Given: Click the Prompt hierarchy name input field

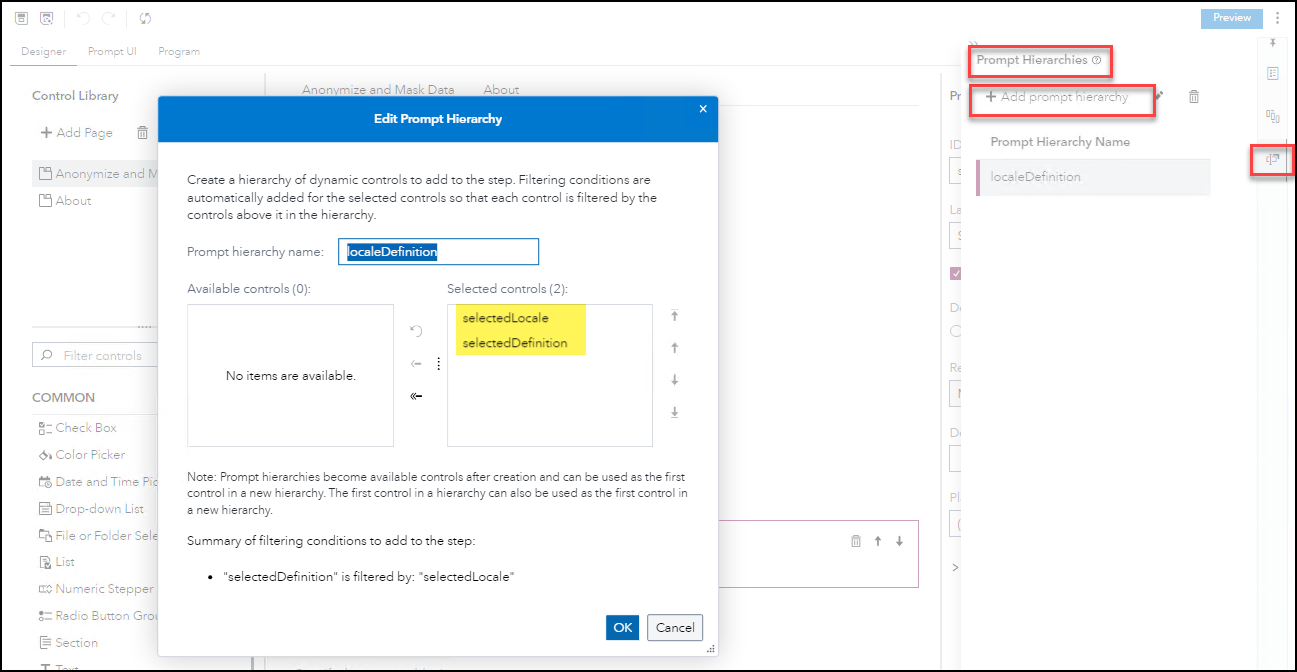Looking at the screenshot, I should [438, 251].
